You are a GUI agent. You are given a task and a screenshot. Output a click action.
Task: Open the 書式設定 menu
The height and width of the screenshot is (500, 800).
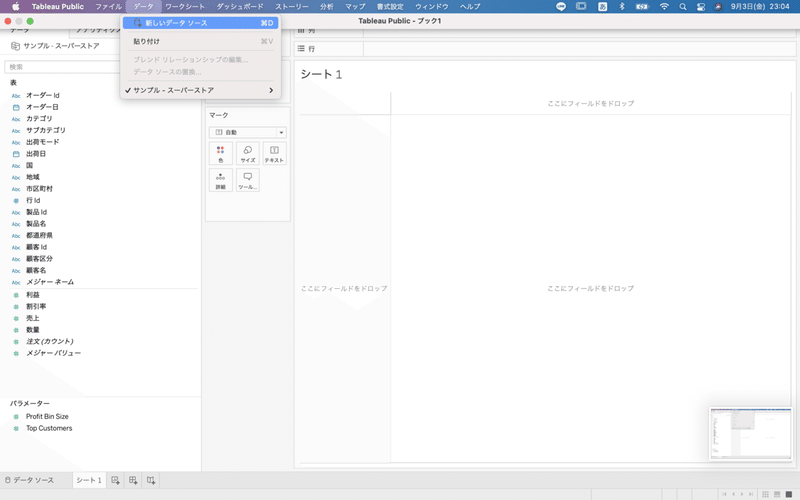click(390, 7)
